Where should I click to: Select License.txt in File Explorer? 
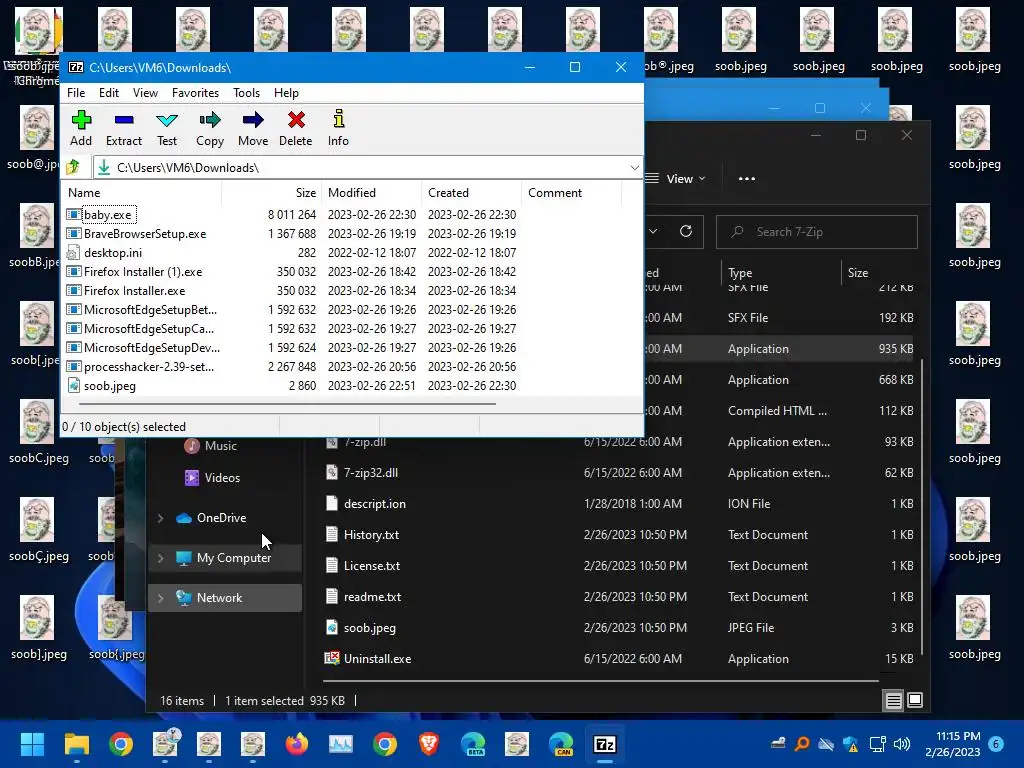click(372, 566)
